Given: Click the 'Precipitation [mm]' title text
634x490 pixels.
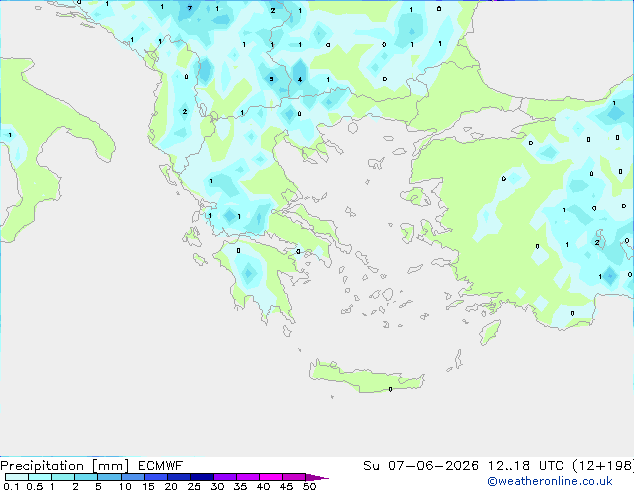Looking at the screenshot, I should tap(65, 466).
